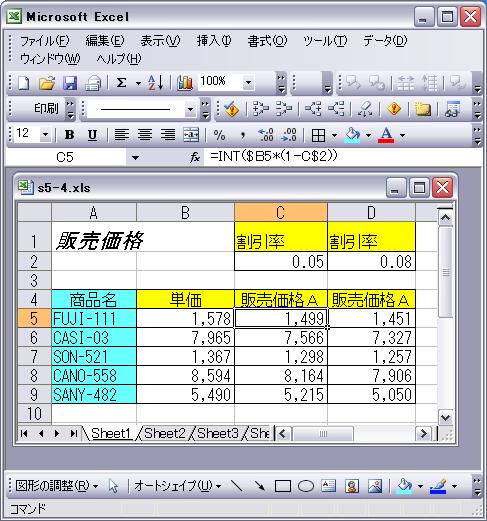
Task: Toggle Align Right
Action: pos(168,135)
